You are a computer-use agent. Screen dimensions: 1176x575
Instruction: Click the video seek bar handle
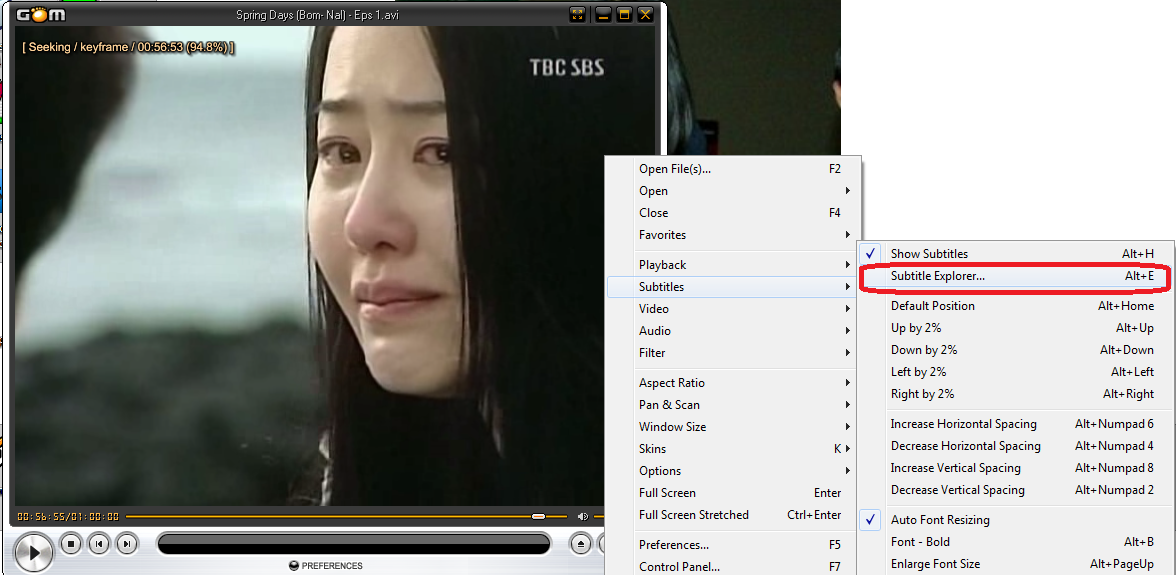[x=538, y=517]
